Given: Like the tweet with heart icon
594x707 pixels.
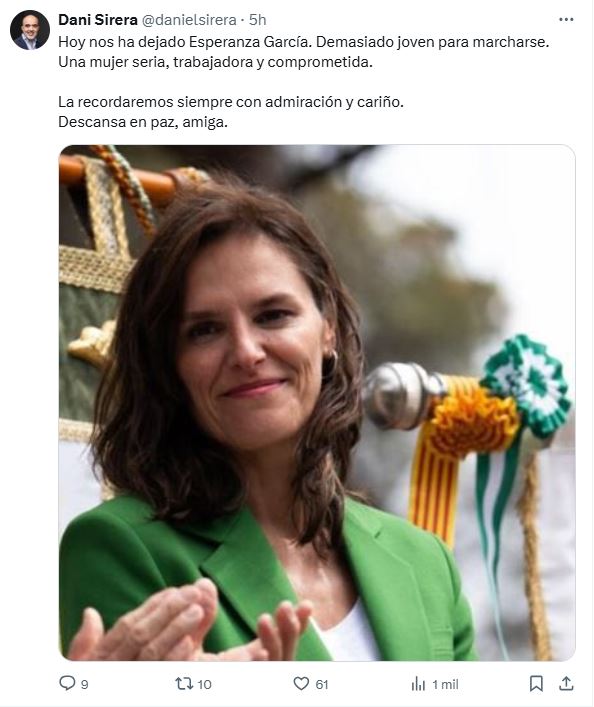Looking at the screenshot, I should coord(301,684).
